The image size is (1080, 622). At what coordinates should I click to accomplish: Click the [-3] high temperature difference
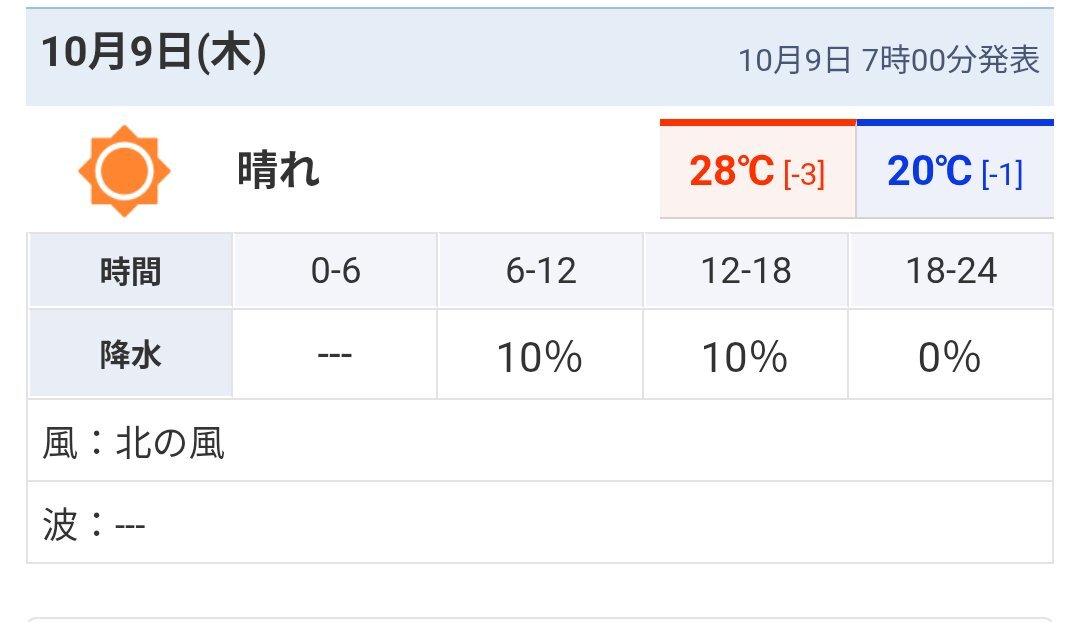coord(804,175)
